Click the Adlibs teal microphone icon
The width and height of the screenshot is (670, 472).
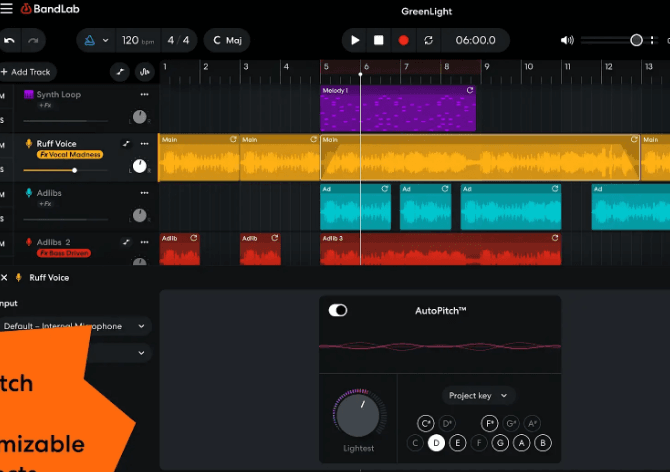pyautogui.click(x=29, y=193)
